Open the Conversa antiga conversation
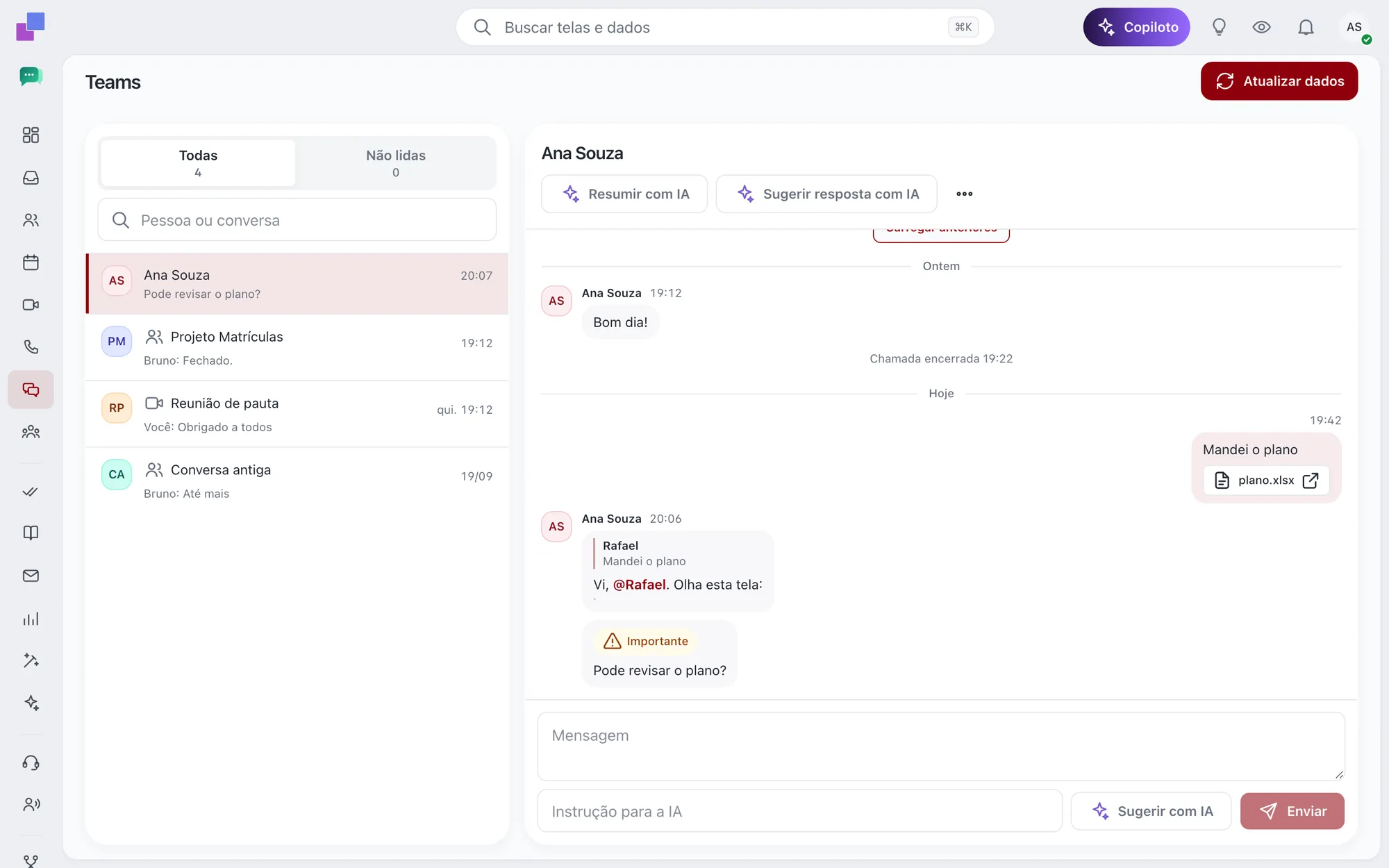The width and height of the screenshot is (1389, 868). (x=297, y=481)
